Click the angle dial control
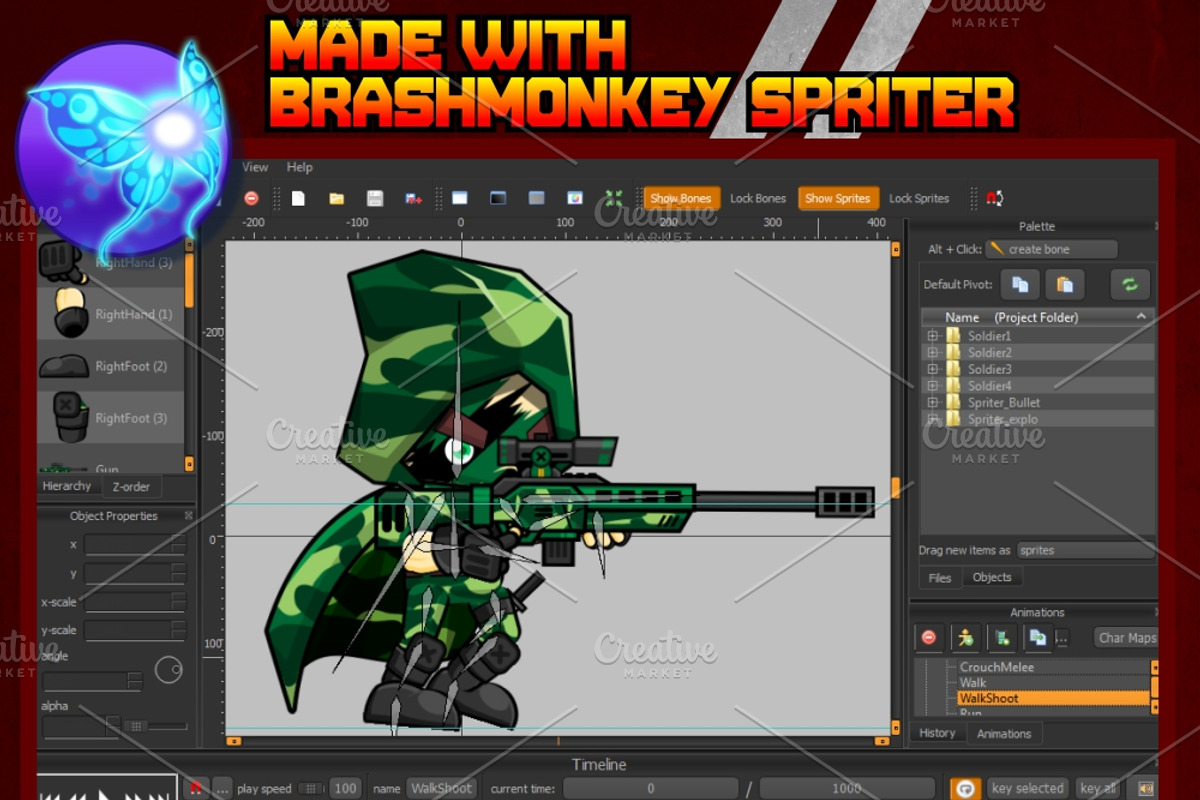This screenshot has height=800, width=1200. click(x=169, y=670)
